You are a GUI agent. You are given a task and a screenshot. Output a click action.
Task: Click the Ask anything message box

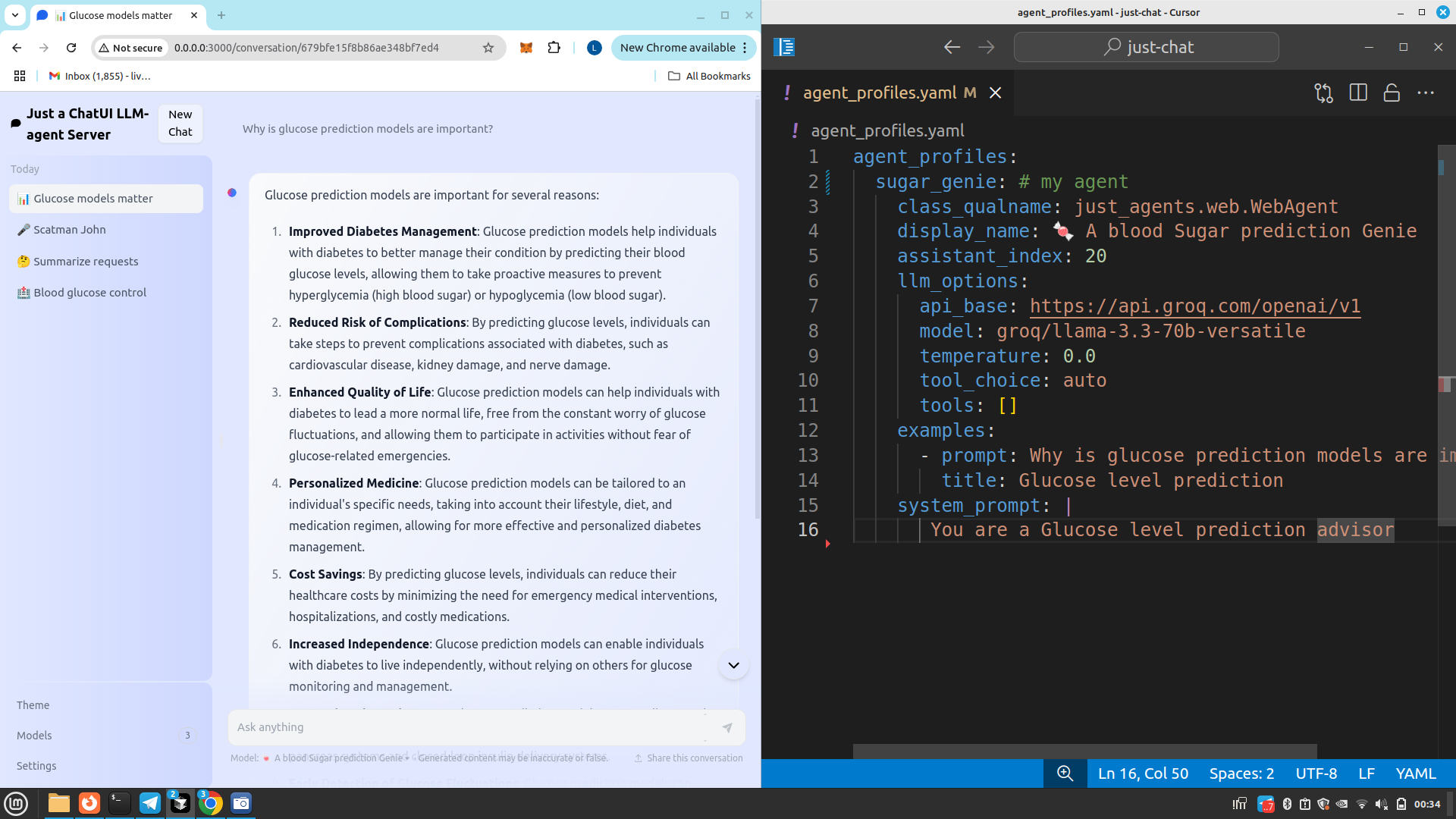[x=470, y=727]
